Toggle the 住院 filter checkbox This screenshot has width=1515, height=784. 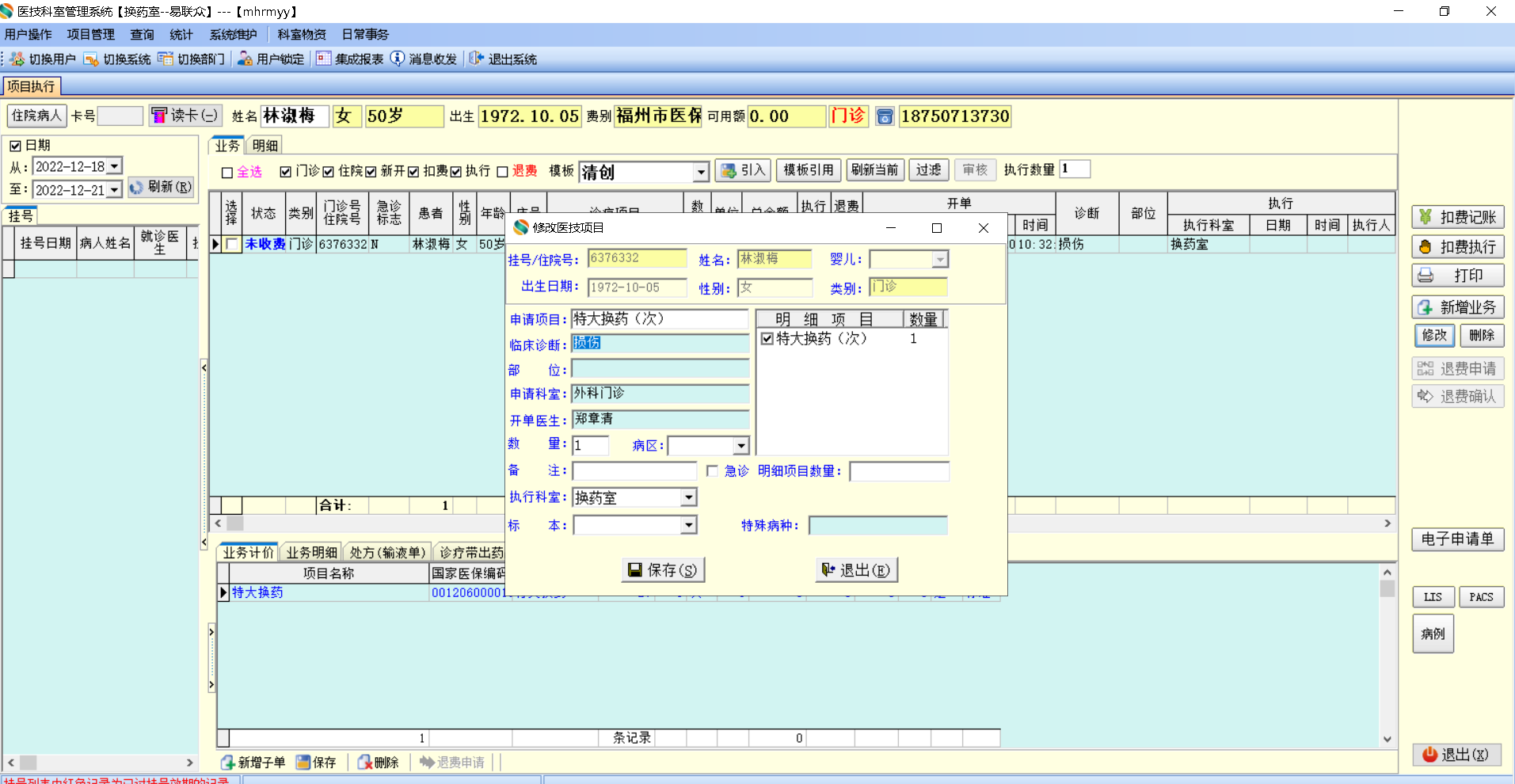tap(329, 172)
